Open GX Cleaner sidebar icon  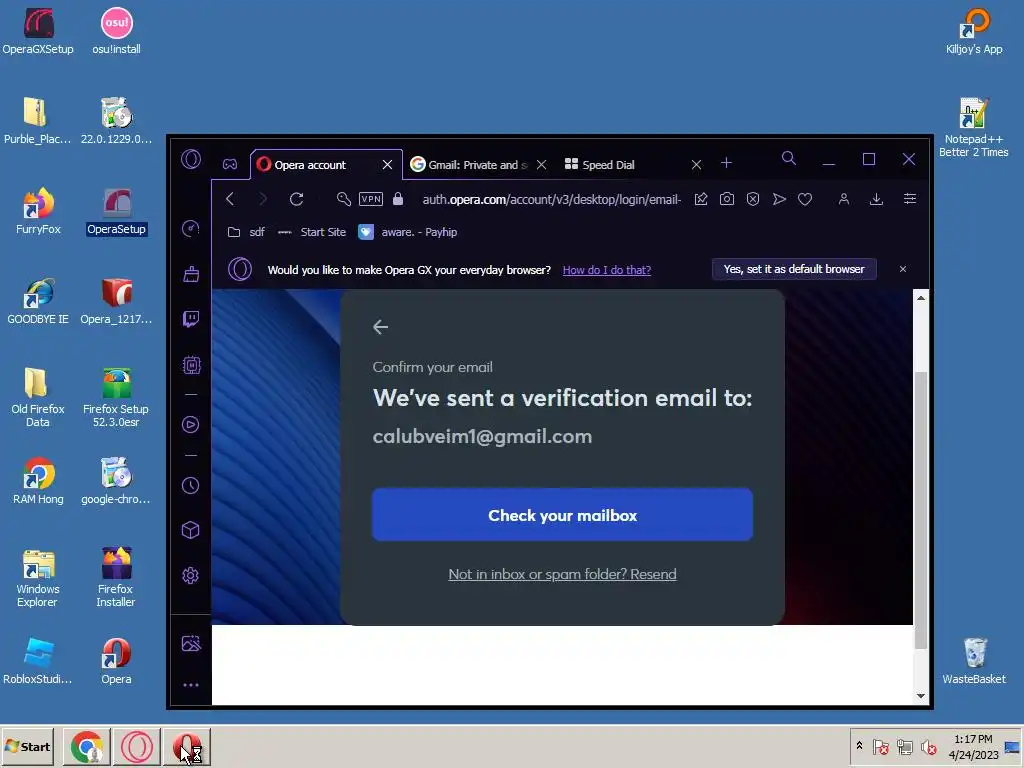[191, 274]
